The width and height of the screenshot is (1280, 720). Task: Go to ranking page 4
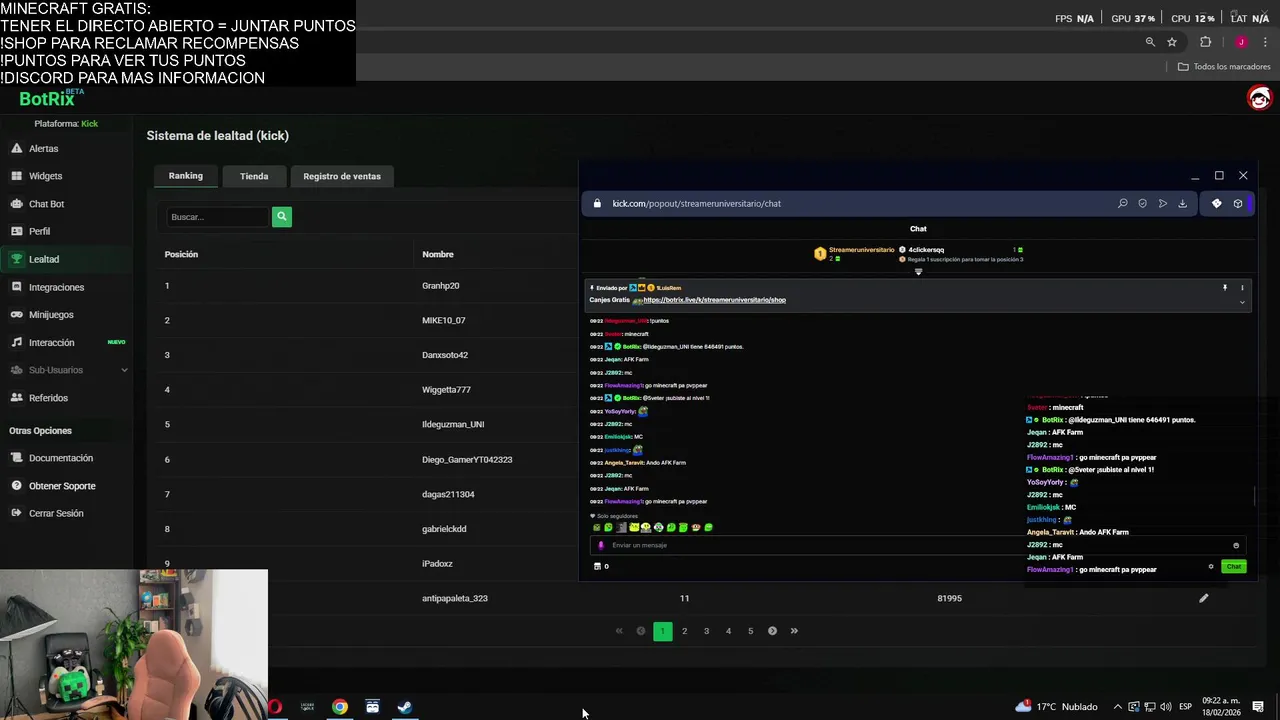[x=728, y=631]
